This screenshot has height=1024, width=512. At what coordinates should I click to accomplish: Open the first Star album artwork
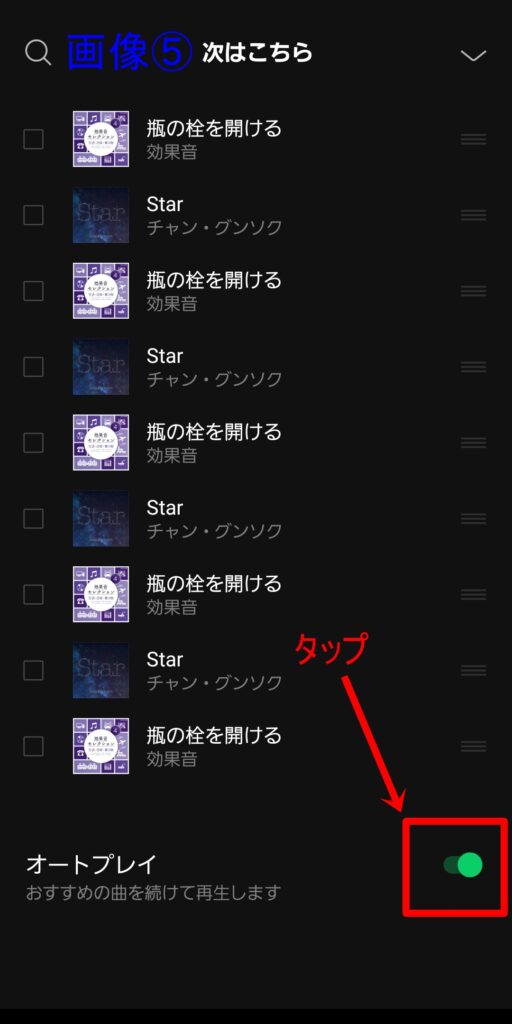101,215
